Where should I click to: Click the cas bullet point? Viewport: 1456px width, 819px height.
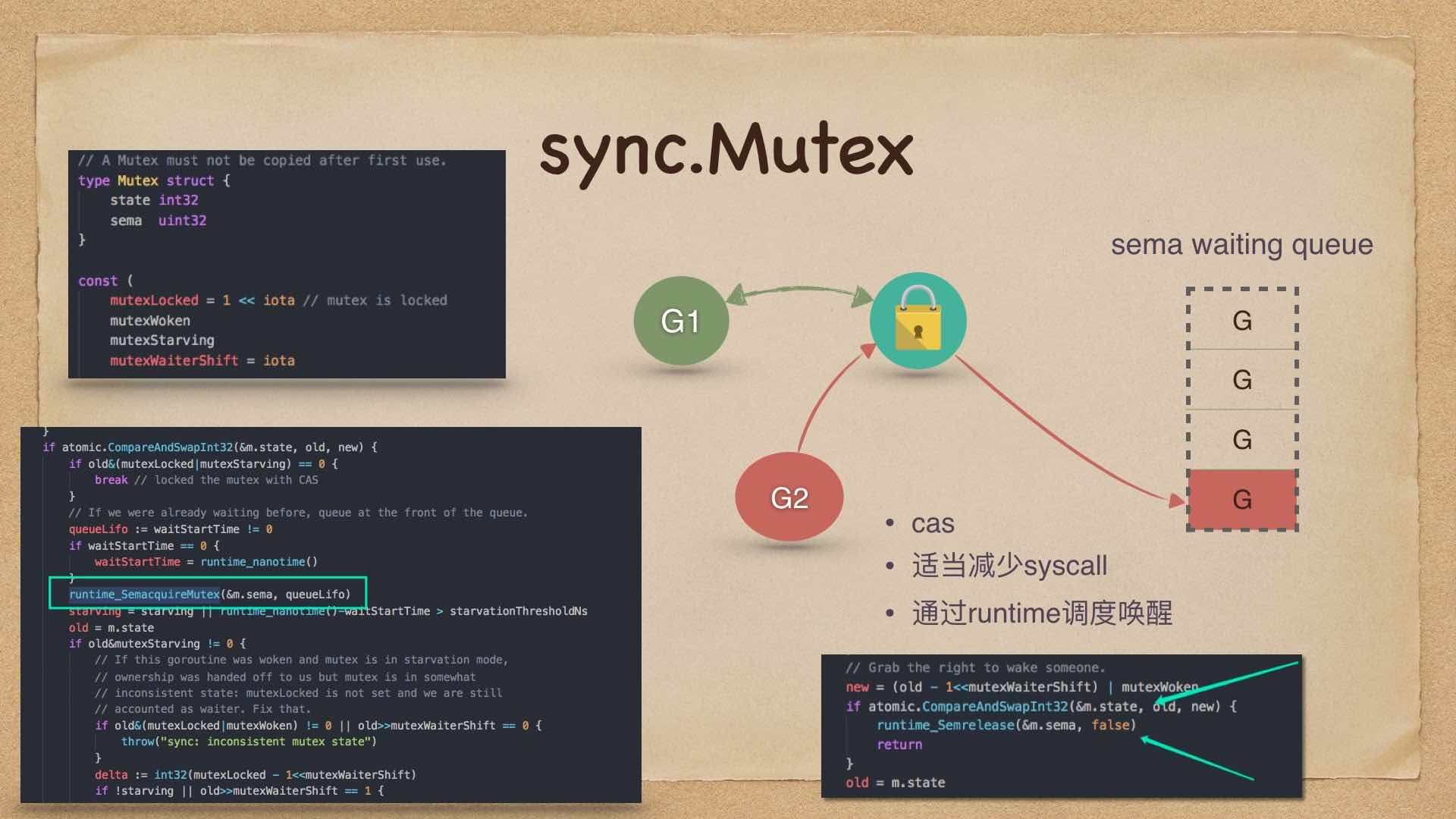pyautogui.click(x=932, y=523)
